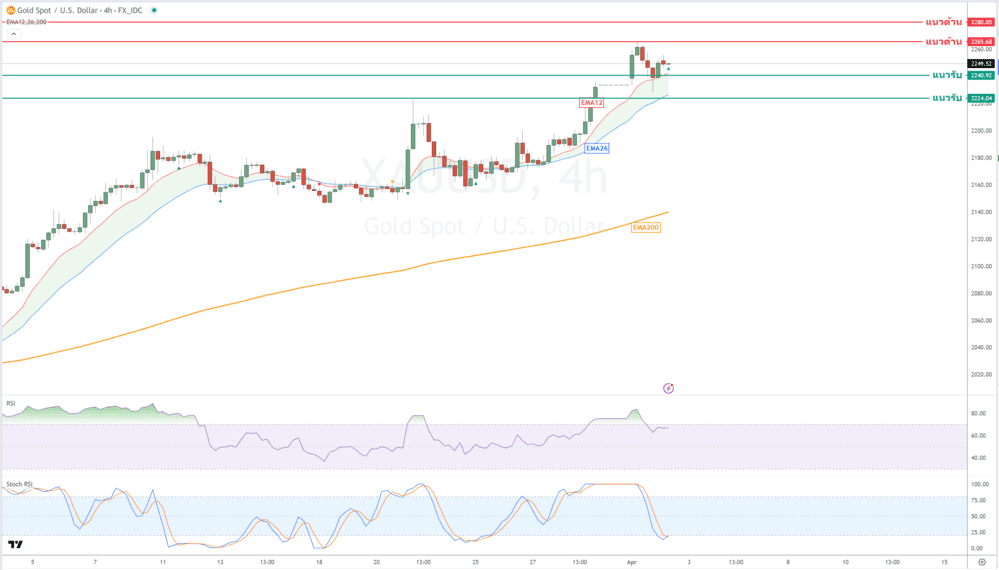
Task: Open the Gold Spot / U.S. Dollar symbol title
Action: [80, 10]
